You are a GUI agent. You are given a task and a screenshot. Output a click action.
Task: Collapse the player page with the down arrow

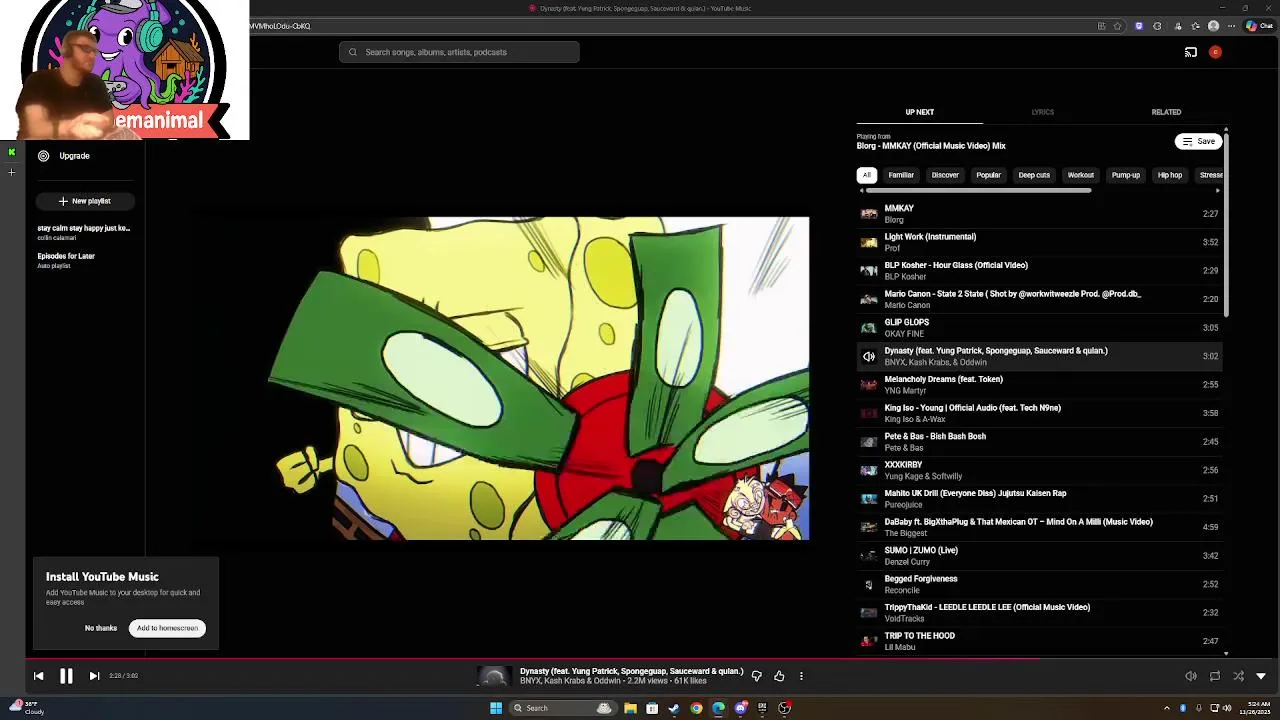(1261, 676)
